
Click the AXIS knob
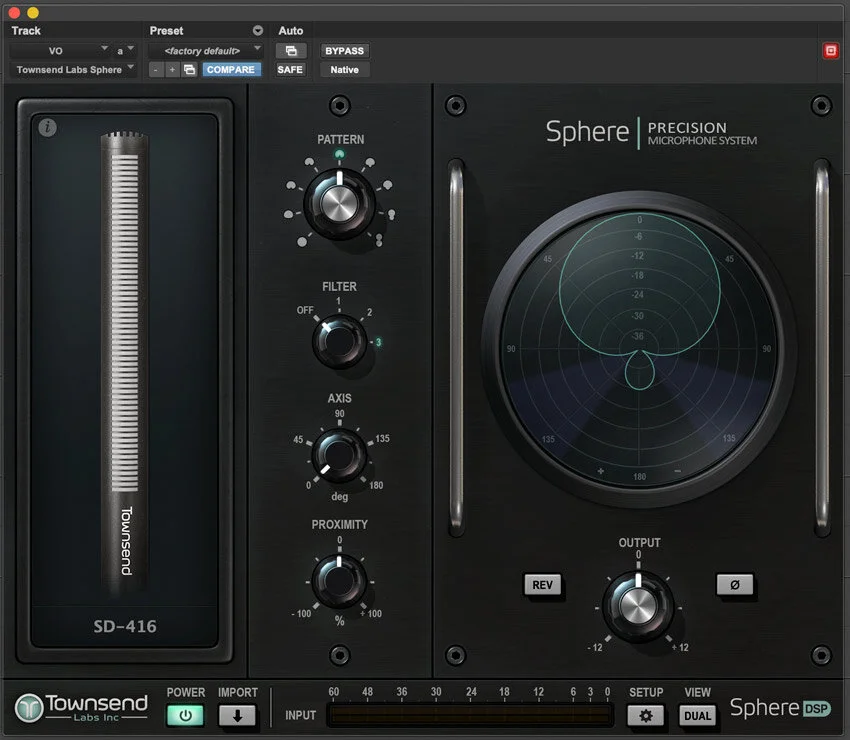click(x=339, y=455)
